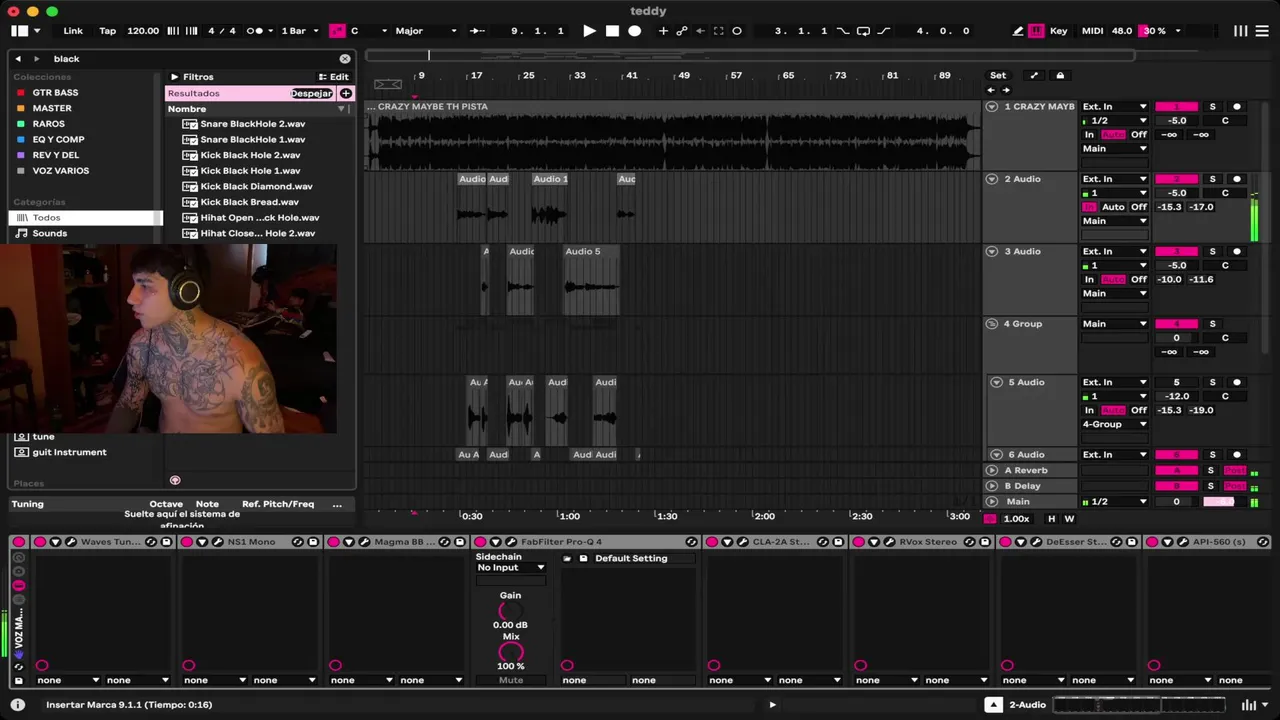Toggle Automation Mode icon beside Set

(x=1034, y=75)
